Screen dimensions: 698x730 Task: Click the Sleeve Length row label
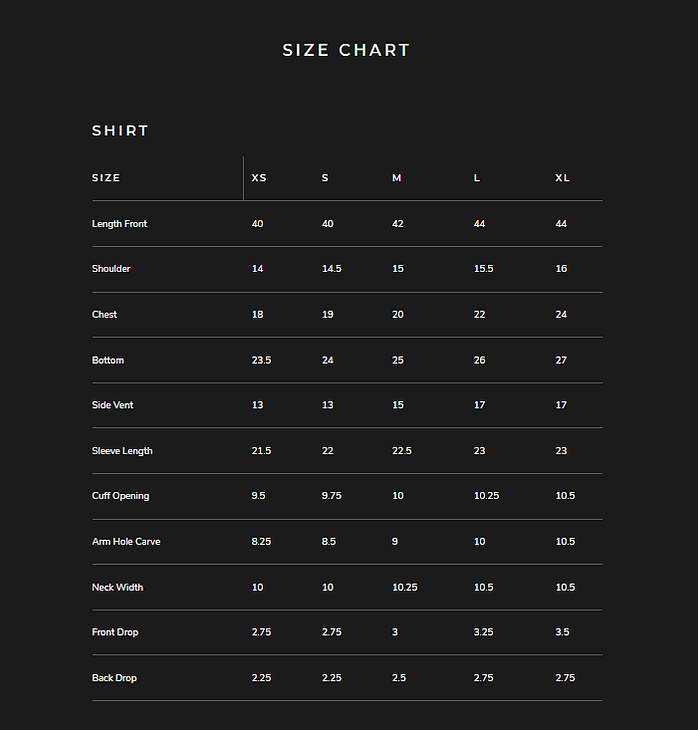tap(122, 451)
